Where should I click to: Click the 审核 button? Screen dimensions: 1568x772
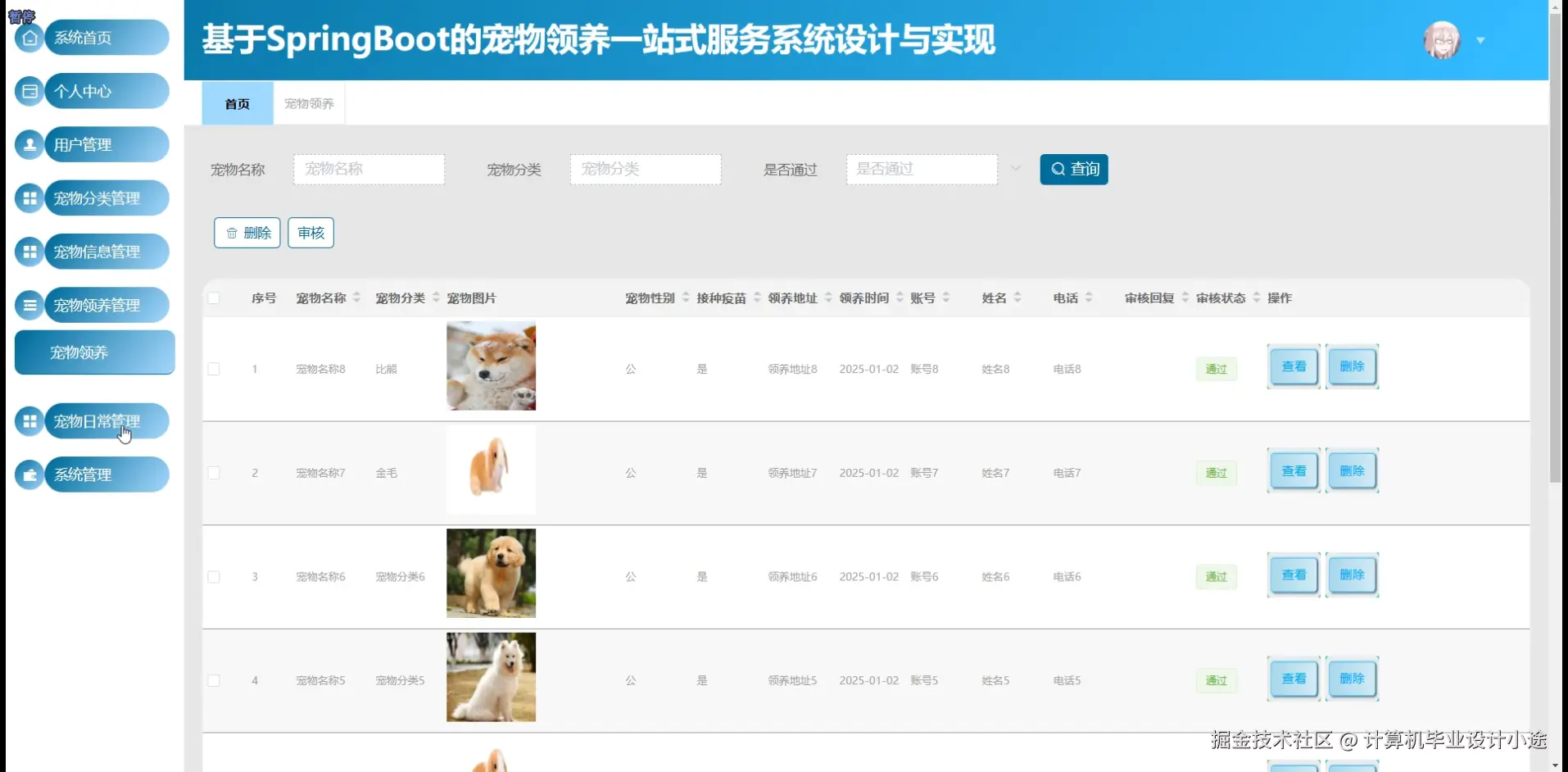[310, 232]
